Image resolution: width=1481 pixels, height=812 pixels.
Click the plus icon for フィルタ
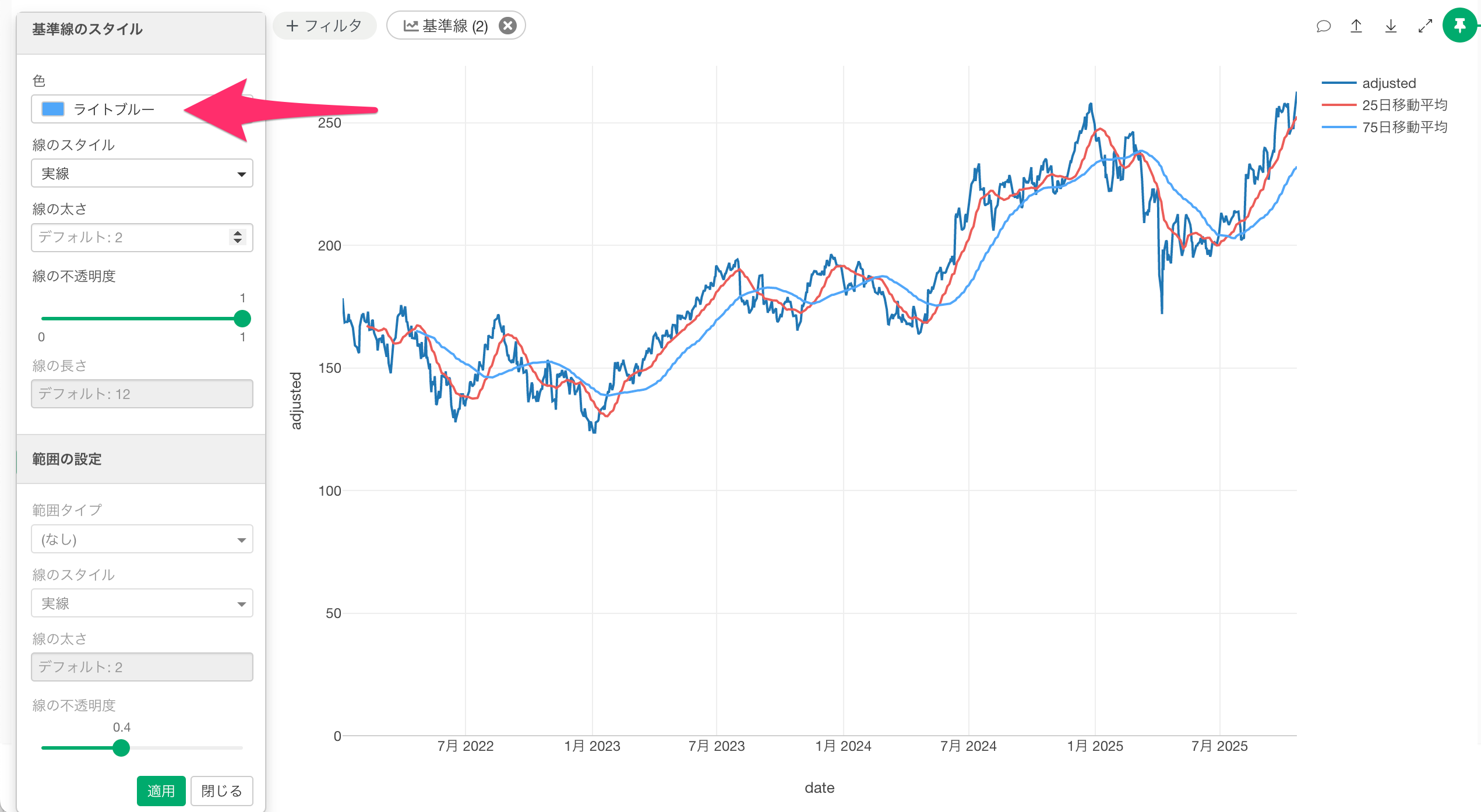coord(292,26)
